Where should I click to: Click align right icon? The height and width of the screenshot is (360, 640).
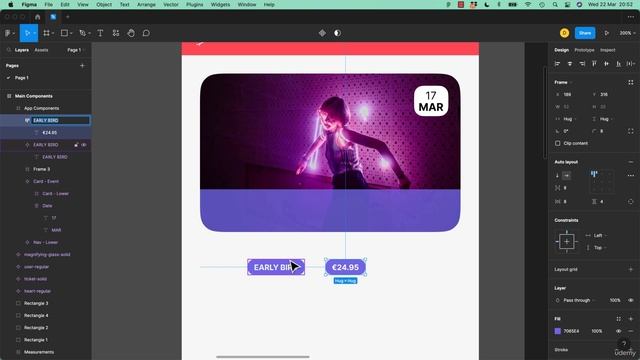click(x=582, y=64)
